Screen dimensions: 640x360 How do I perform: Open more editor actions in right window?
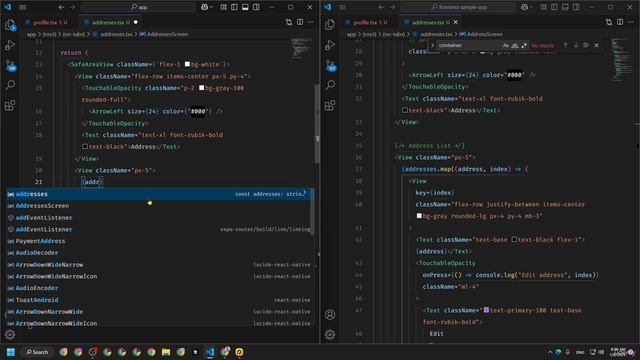pos(631,22)
